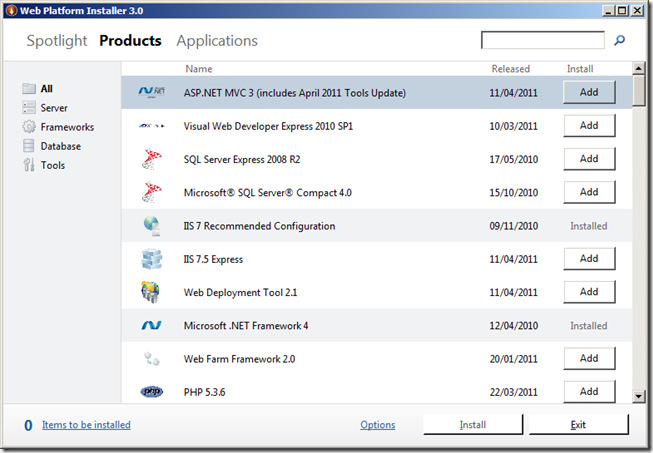Switch to the Spotlight tab
The image size is (653, 453).
(57, 41)
